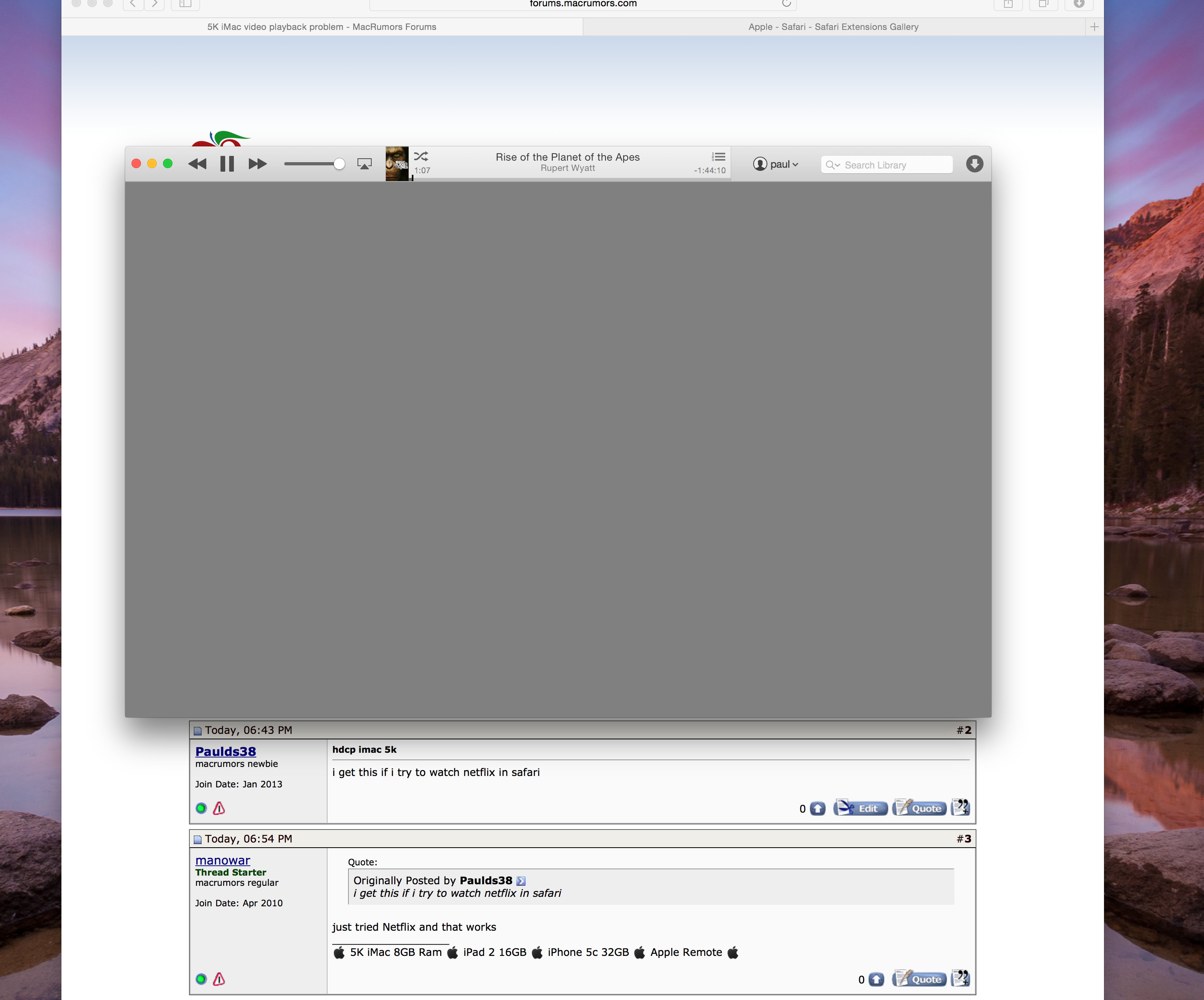Viewport: 1204px width, 1000px height.
Task: View original quoted post arrow icon
Action: click(x=520, y=881)
